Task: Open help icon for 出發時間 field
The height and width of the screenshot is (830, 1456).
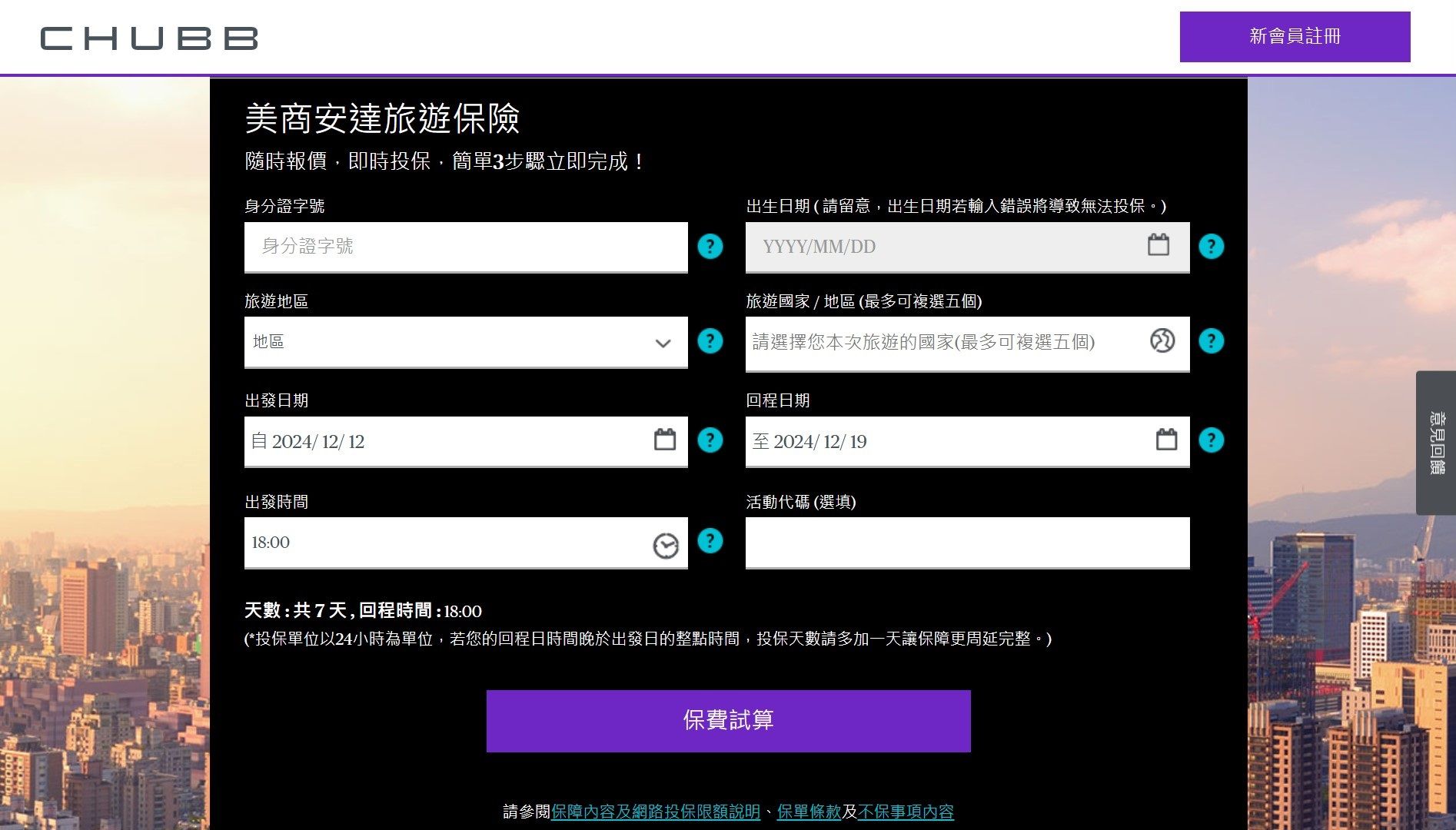Action: pyautogui.click(x=710, y=541)
